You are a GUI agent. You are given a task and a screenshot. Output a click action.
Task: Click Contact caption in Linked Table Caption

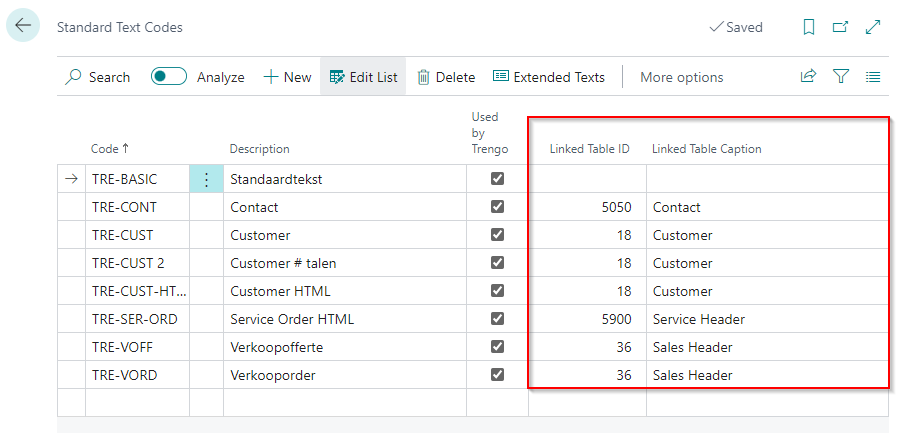768,207
